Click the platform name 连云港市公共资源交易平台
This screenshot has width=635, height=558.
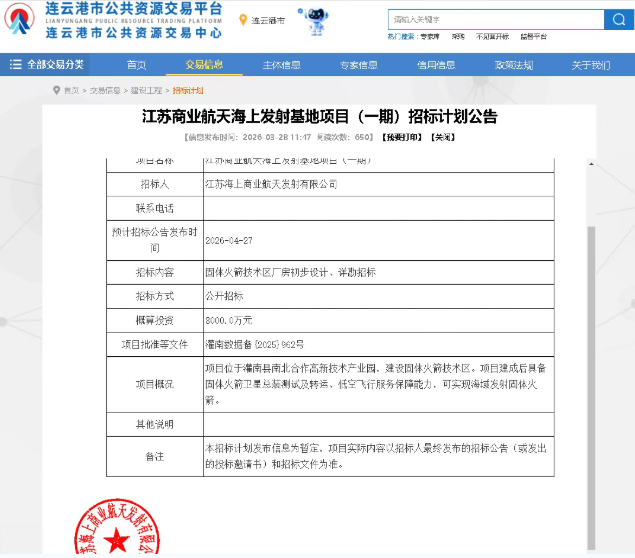pos(134,8)
